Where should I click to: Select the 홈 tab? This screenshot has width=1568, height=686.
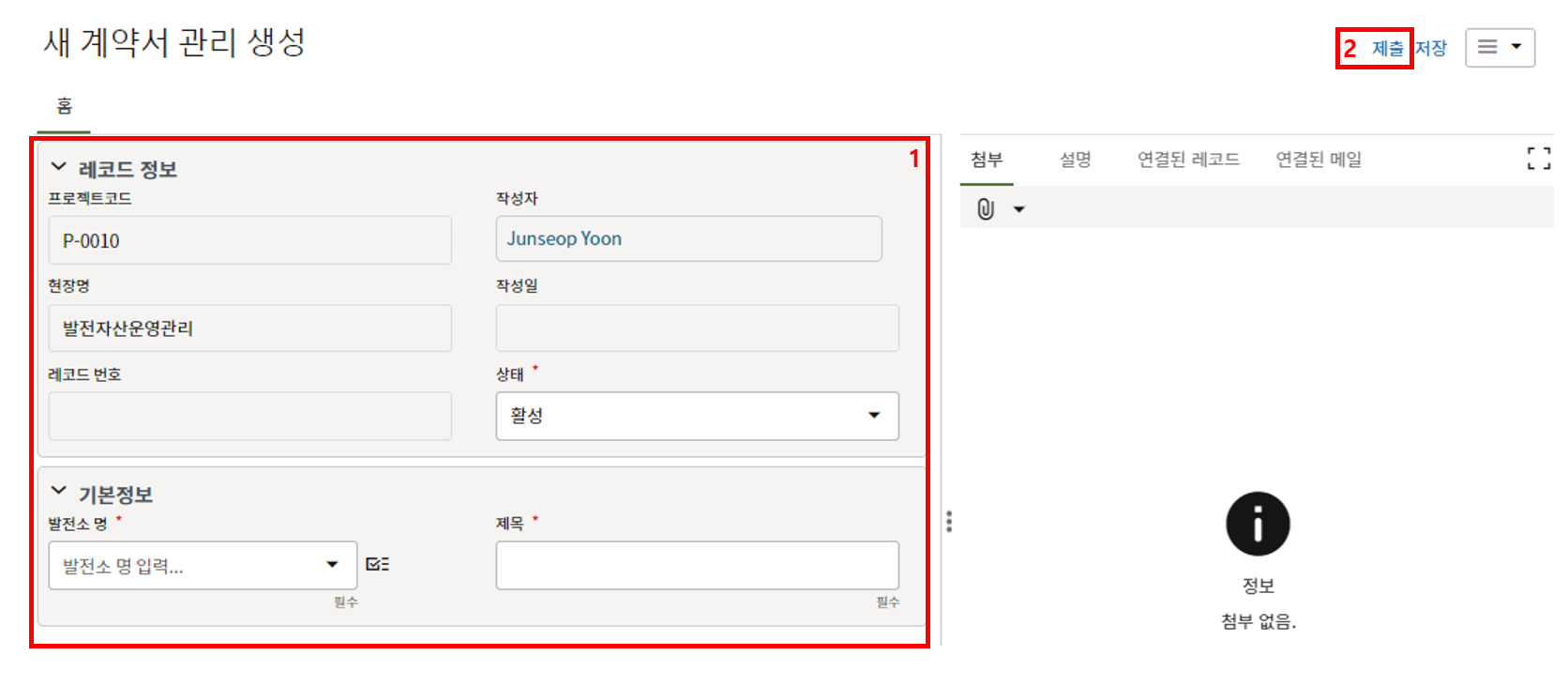tap(64, 106)
